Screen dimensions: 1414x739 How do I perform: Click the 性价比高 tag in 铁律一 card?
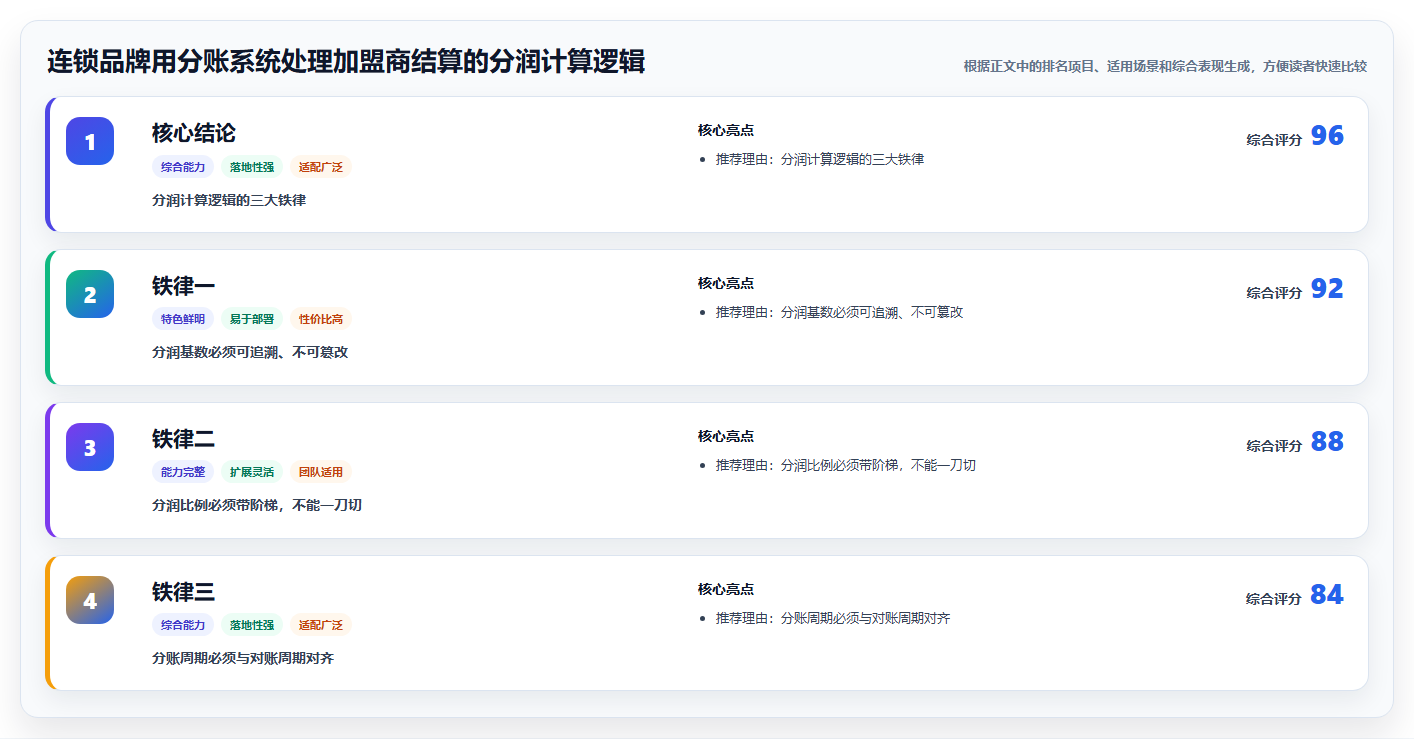(321, 319)
